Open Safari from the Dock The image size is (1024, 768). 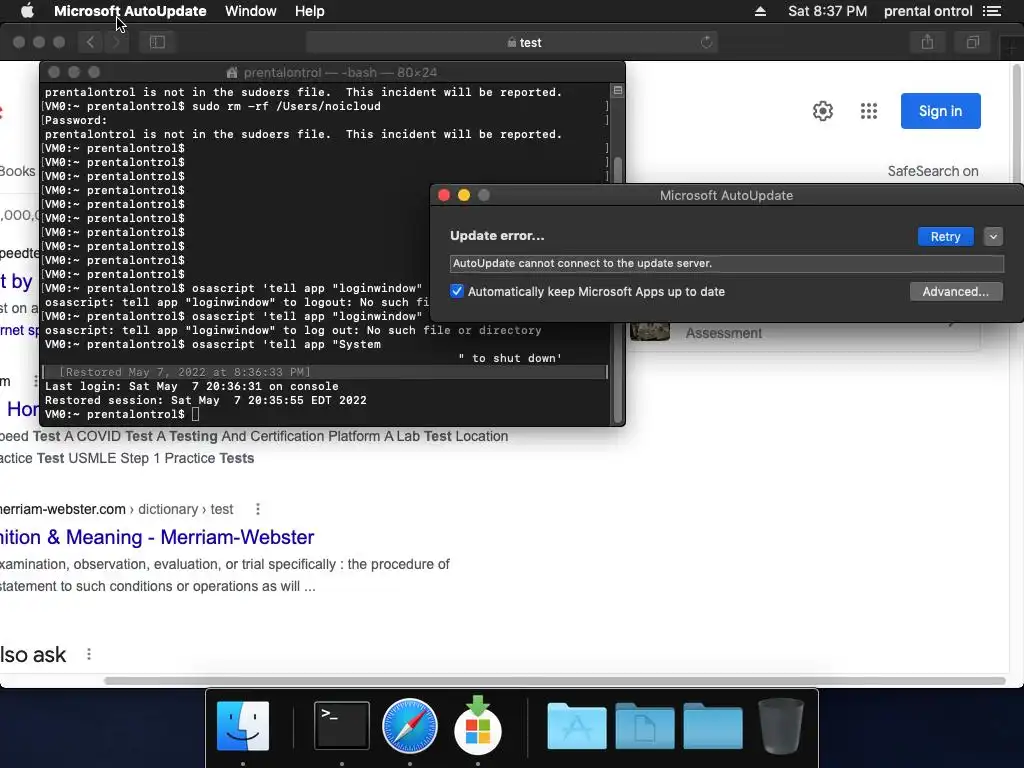[x=409, y=726]
